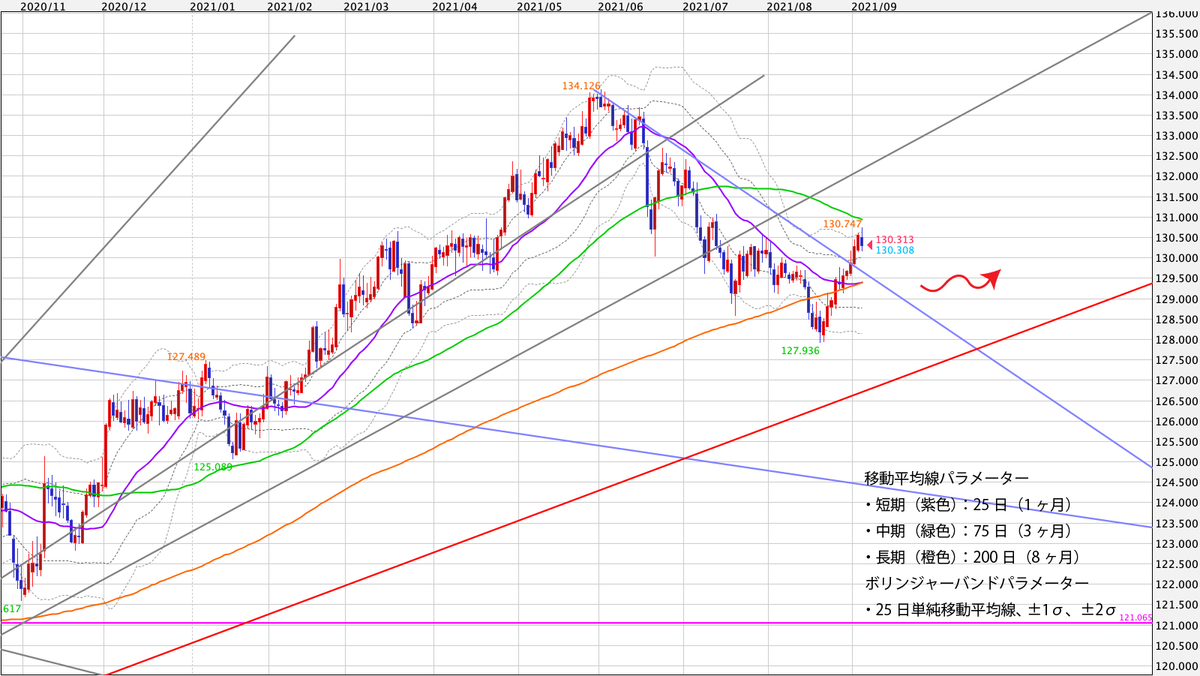The height and width of the screenshot is (676, 1200).
Task: Click the 130.000 price axis label
Action: pyautogui.click(x=1178, y=258)
